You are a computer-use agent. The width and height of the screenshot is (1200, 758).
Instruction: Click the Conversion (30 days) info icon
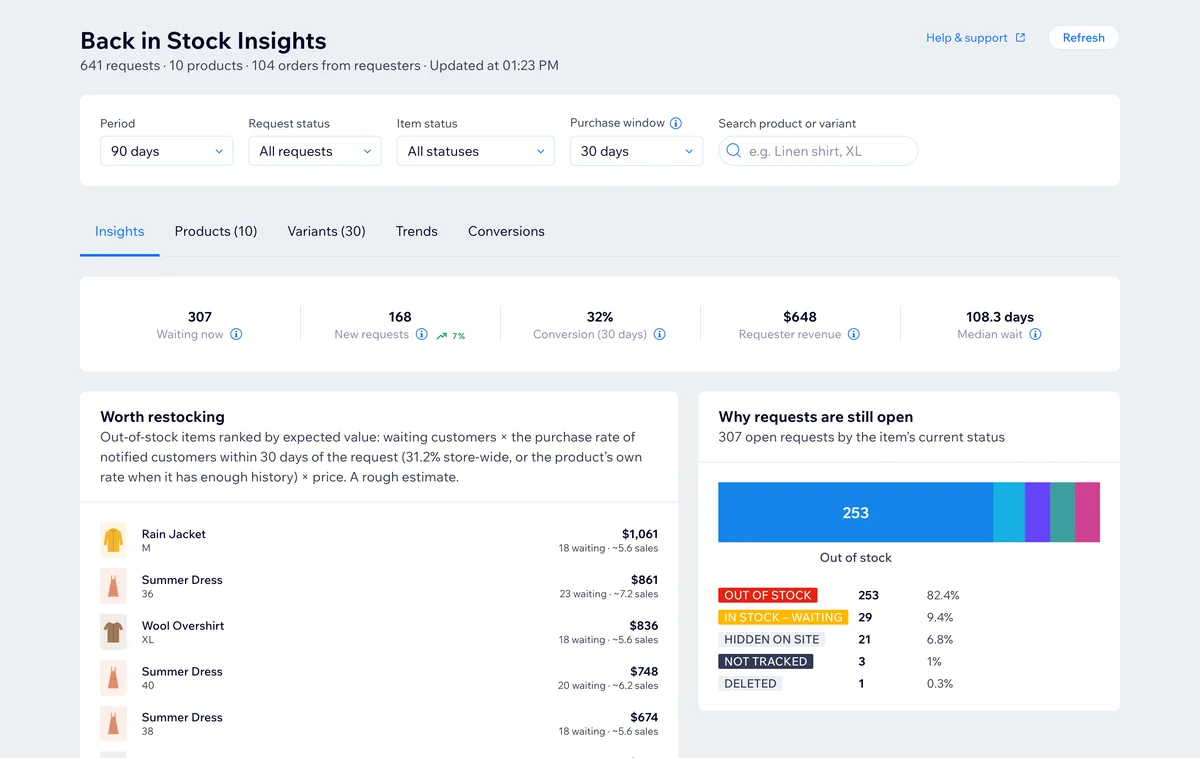(660, 335)
